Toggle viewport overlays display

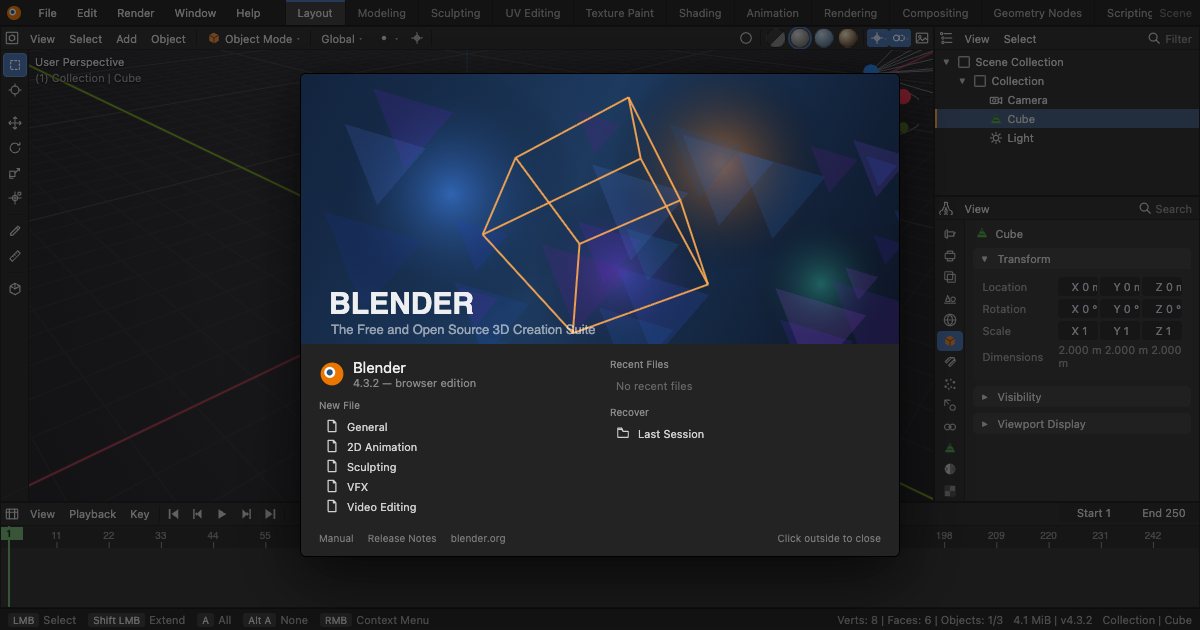click(899, 38)
